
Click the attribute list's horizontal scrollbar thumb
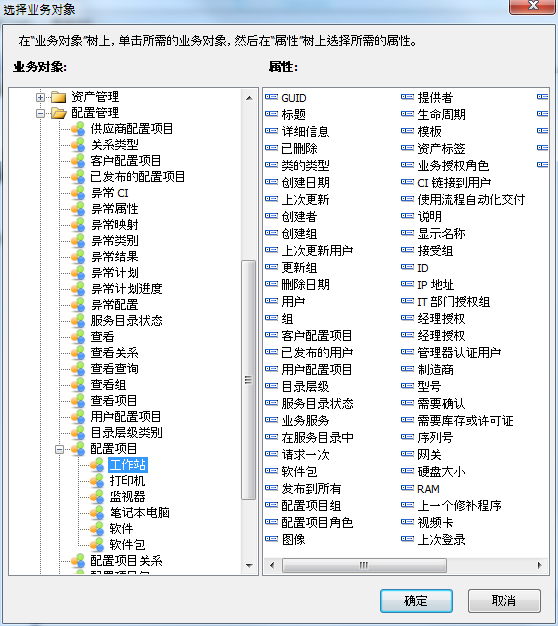pyautogui.click(x=364, y=565)
